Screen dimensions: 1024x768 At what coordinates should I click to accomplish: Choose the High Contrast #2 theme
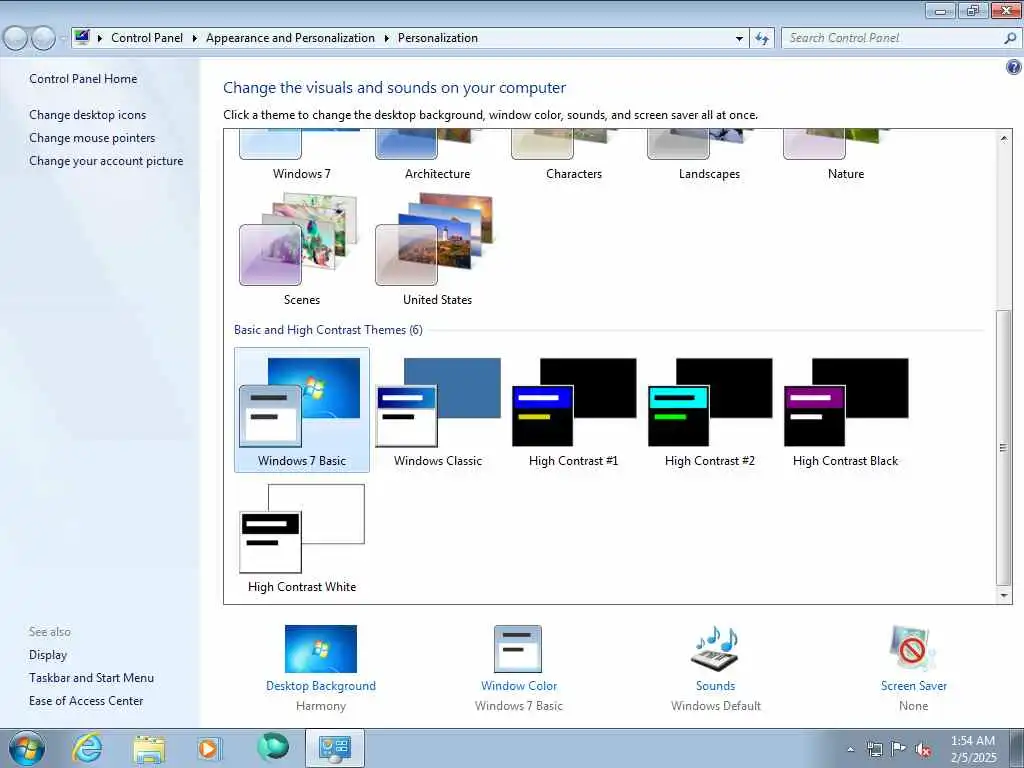(x=709, y=409)
